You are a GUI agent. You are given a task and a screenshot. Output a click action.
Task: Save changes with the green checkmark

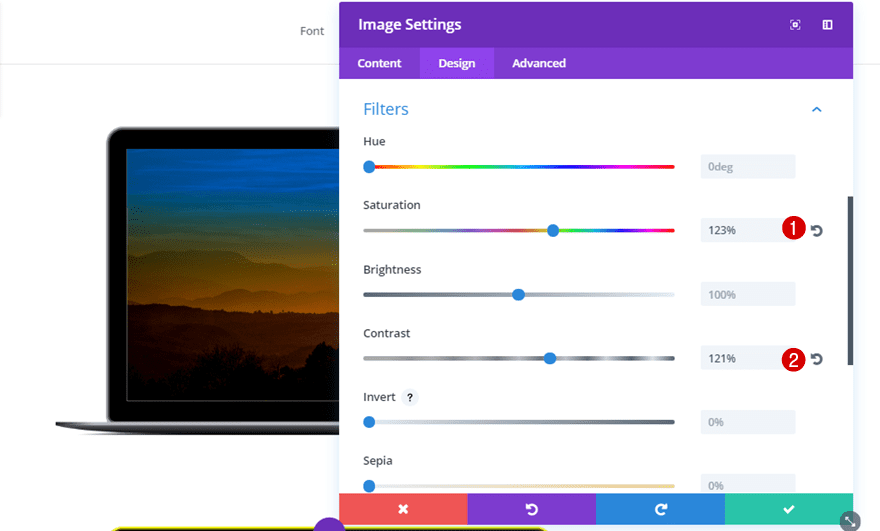coord(789,509)
